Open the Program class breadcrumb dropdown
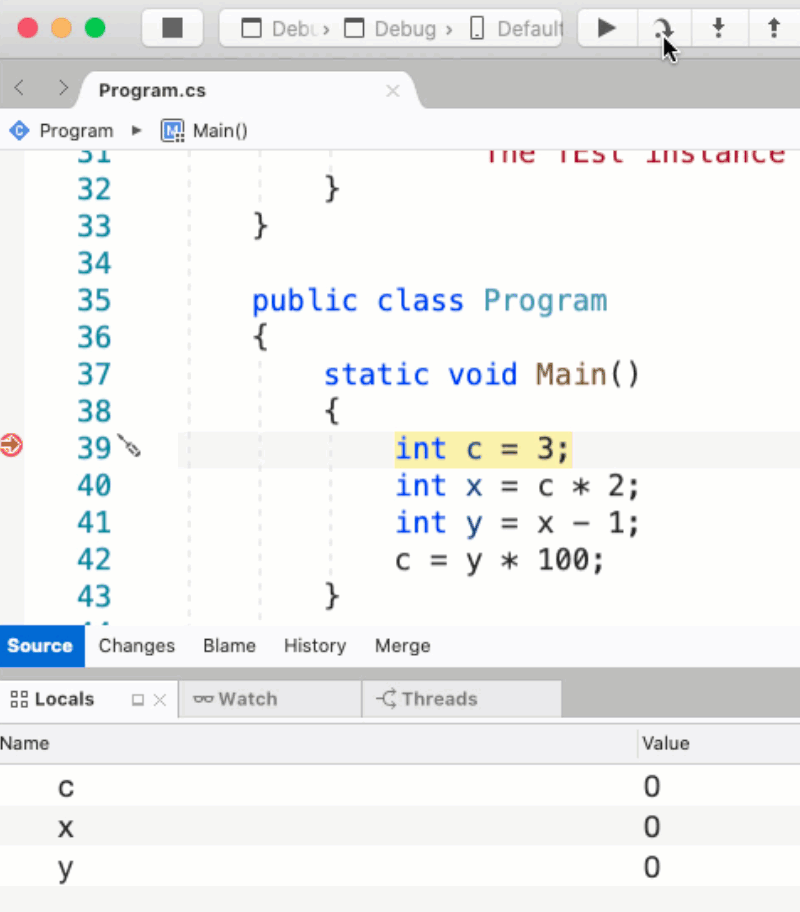The image size is (800, 912). pyautogui.click(x=64, y=131)
